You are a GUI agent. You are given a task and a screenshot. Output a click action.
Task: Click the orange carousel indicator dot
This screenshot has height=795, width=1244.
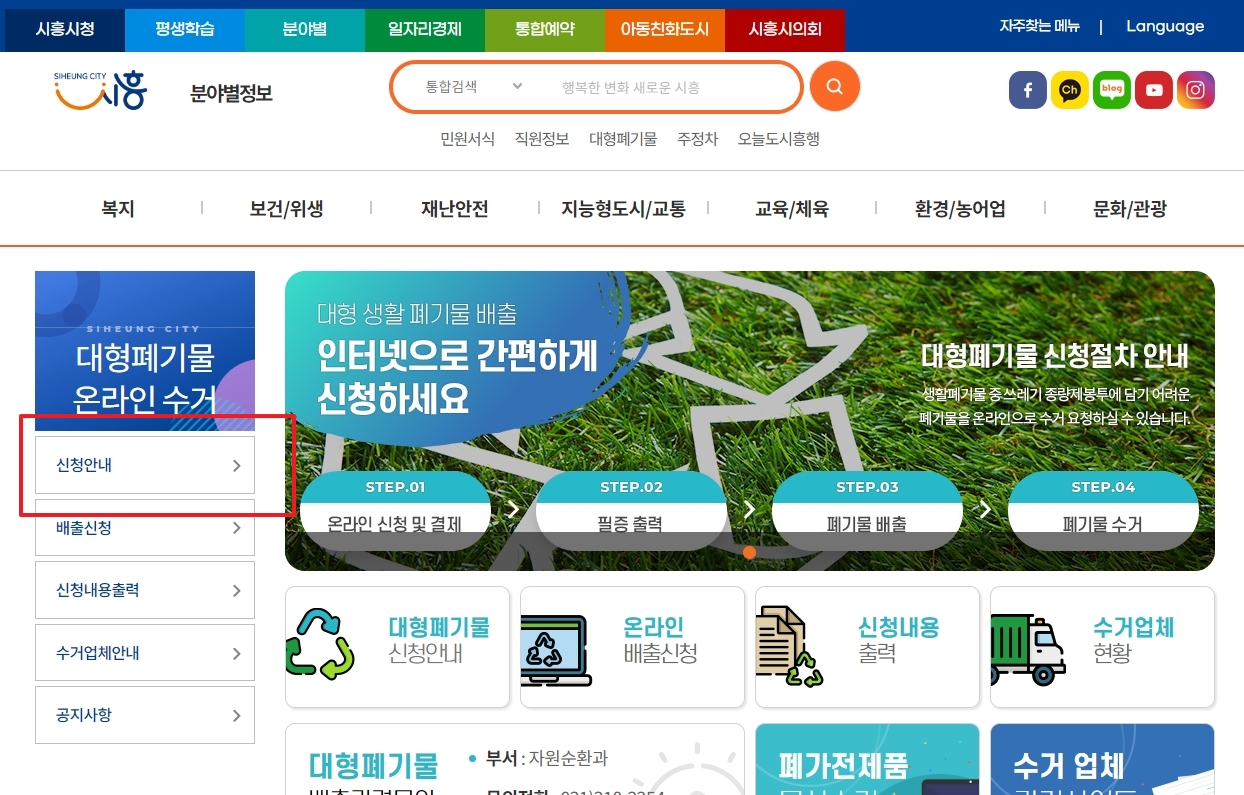750,552
